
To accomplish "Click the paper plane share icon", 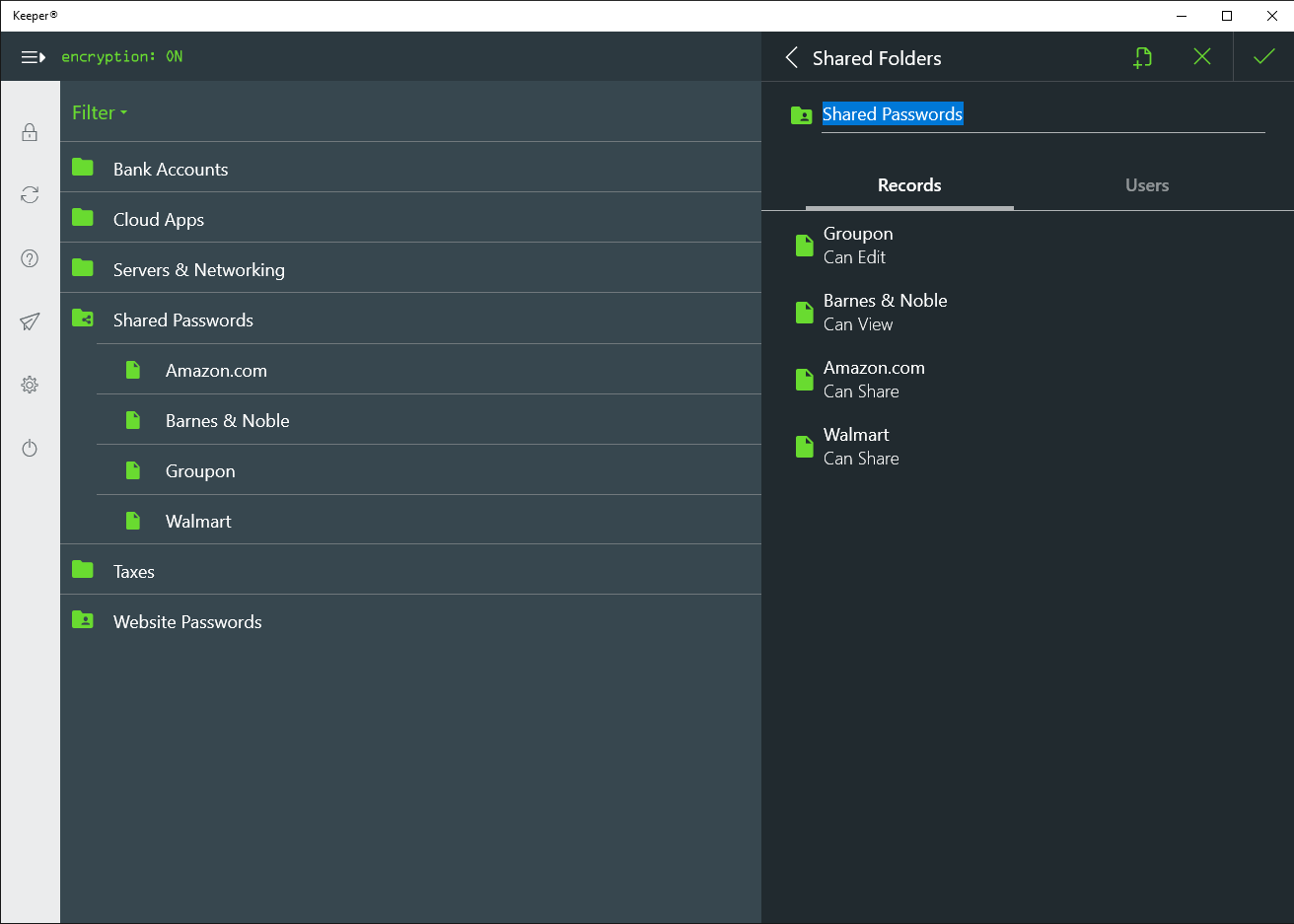I will (x=30, y=321).
